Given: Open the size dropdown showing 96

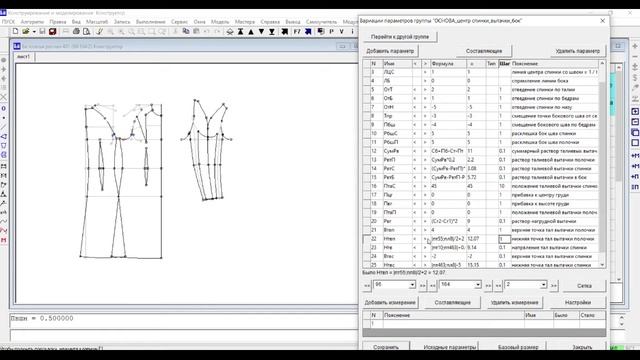Looking at the screenshot, I should (412, 285).
